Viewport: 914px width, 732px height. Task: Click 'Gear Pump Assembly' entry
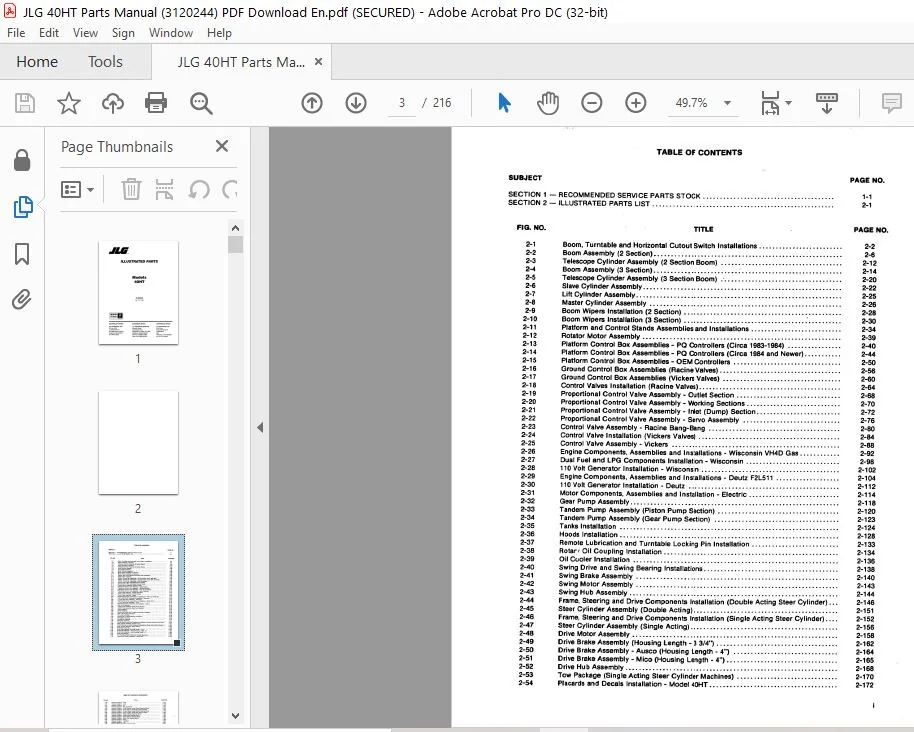[594, 501]
